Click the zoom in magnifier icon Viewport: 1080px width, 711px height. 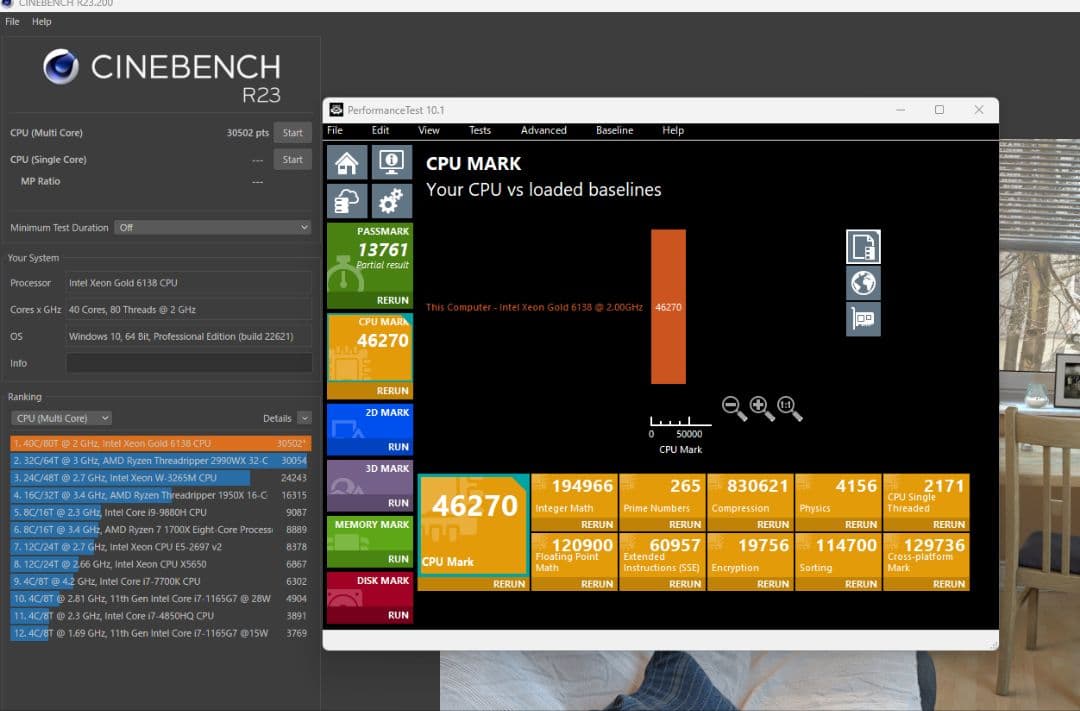[x=762, y=407]
